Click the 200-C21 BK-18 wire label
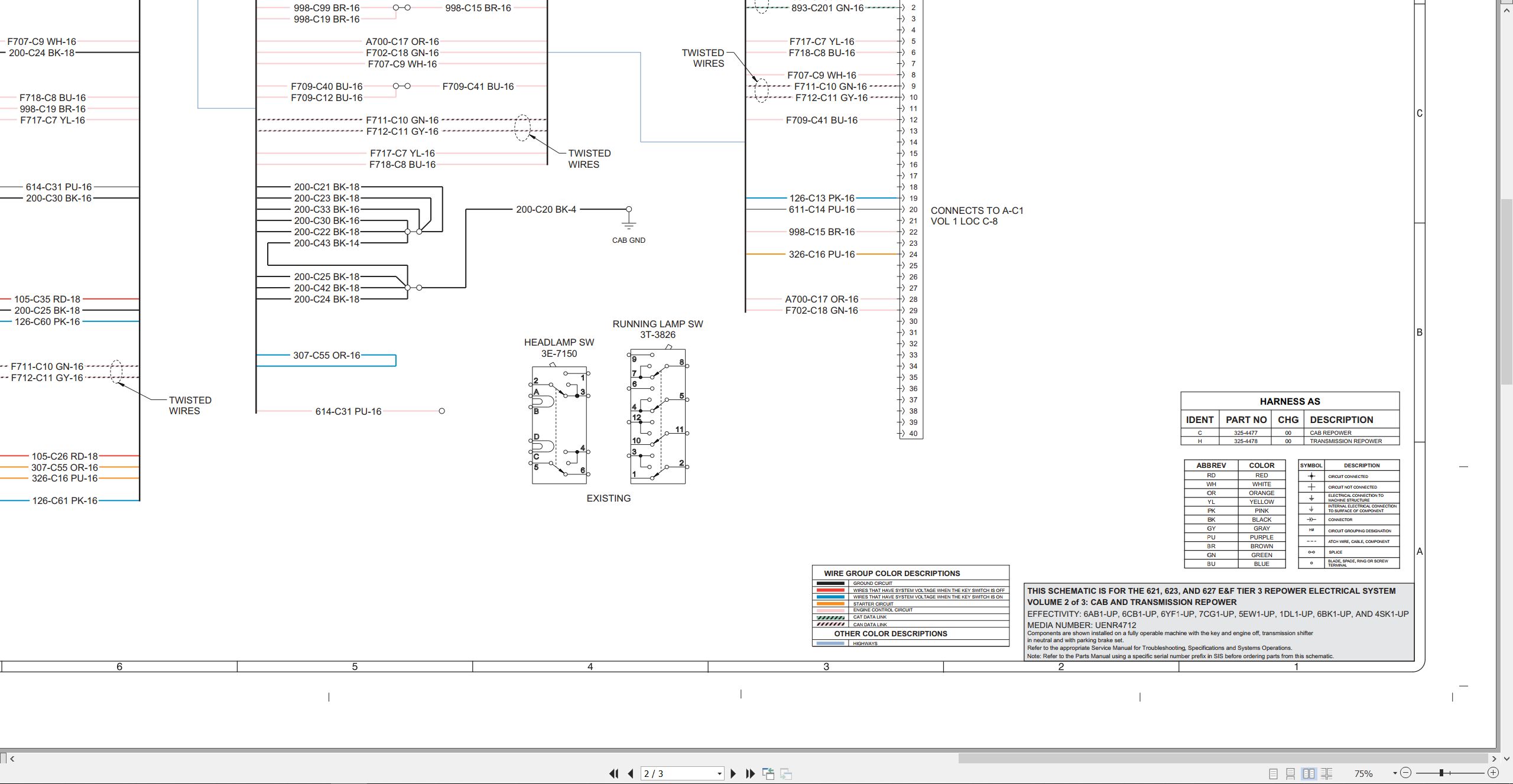1513x784 pixels. pyautogui.click(x=326, y=187)
